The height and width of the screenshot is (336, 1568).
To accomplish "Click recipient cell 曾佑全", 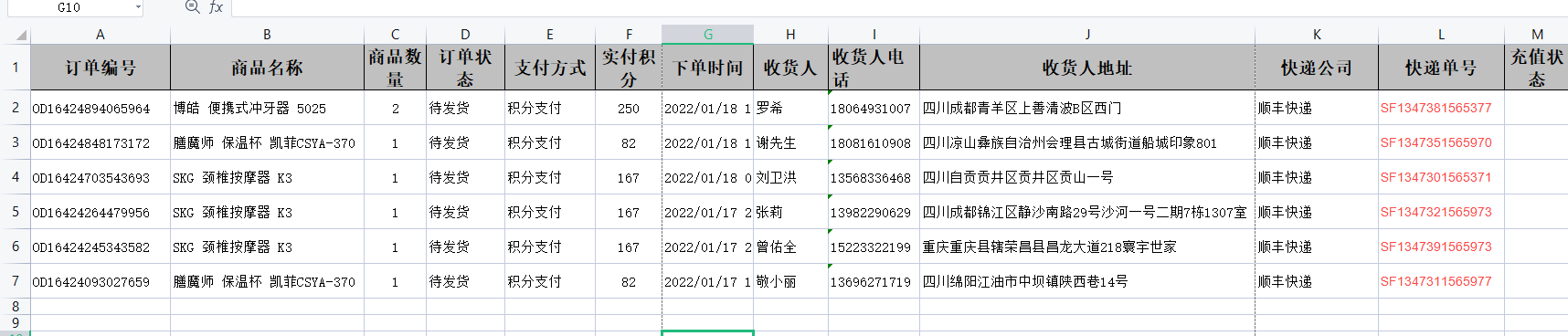I will coord(790,247).
